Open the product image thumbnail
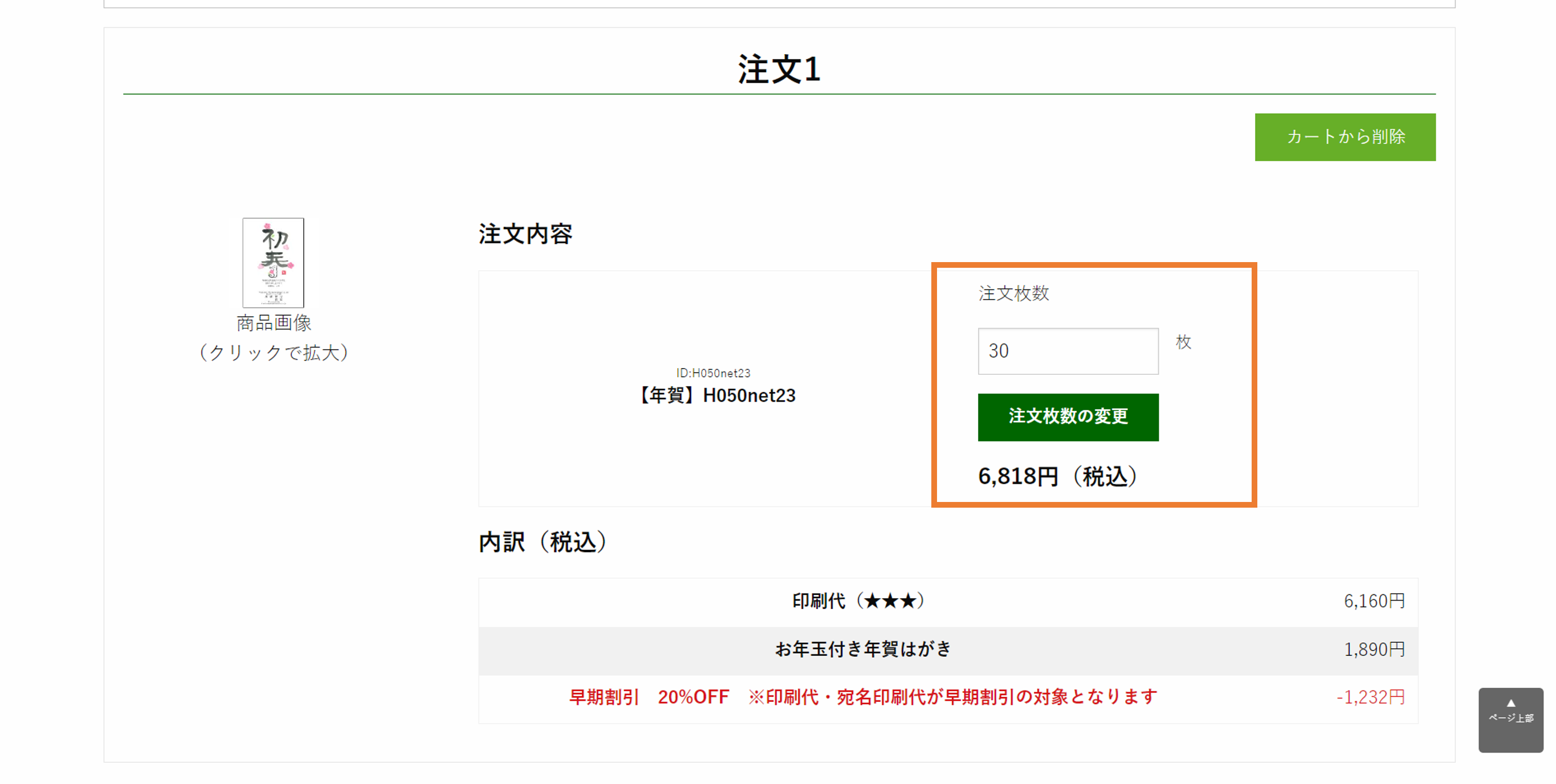The width and height of the screenshot is (1556, 784). pyautogui.click(x=273, y=263)
